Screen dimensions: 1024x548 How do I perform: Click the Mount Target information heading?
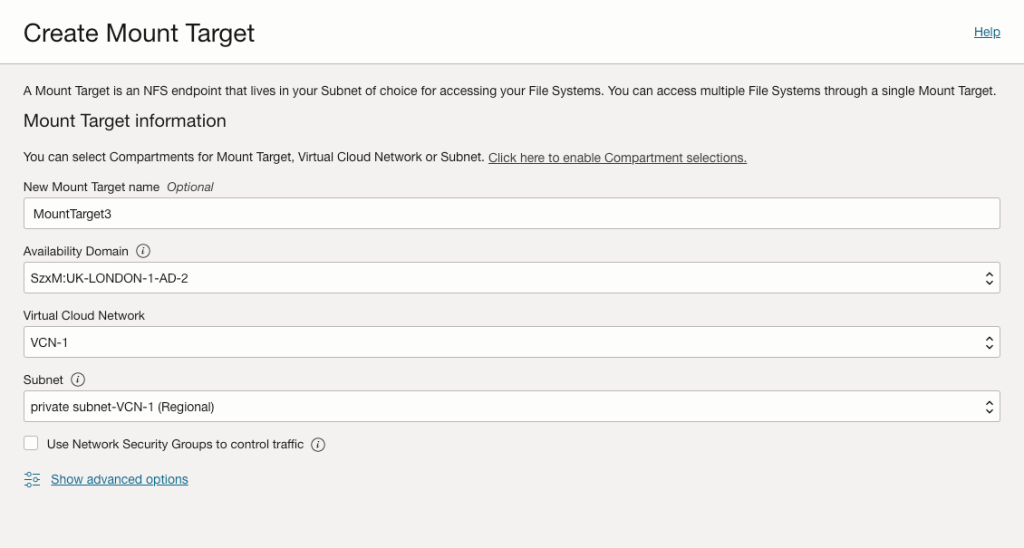tap(125, 121)
